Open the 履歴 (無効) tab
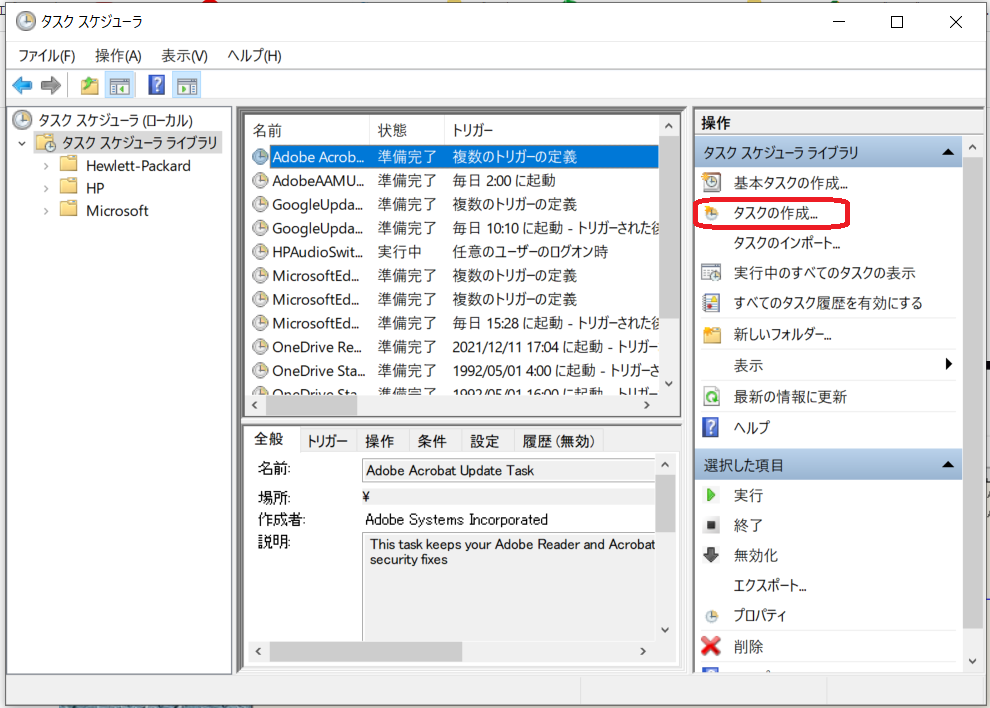This screenshot has height=708, width=990. [x=557, y=441]
